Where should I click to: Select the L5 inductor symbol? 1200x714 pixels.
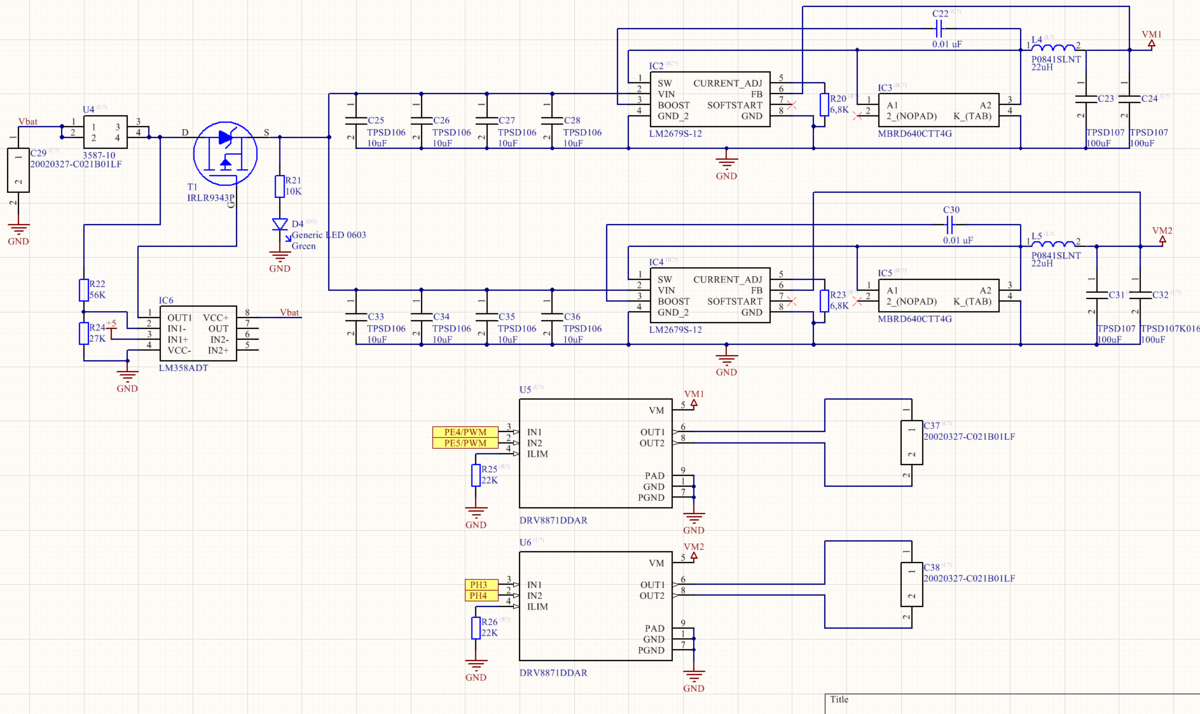click(1054, 243)
